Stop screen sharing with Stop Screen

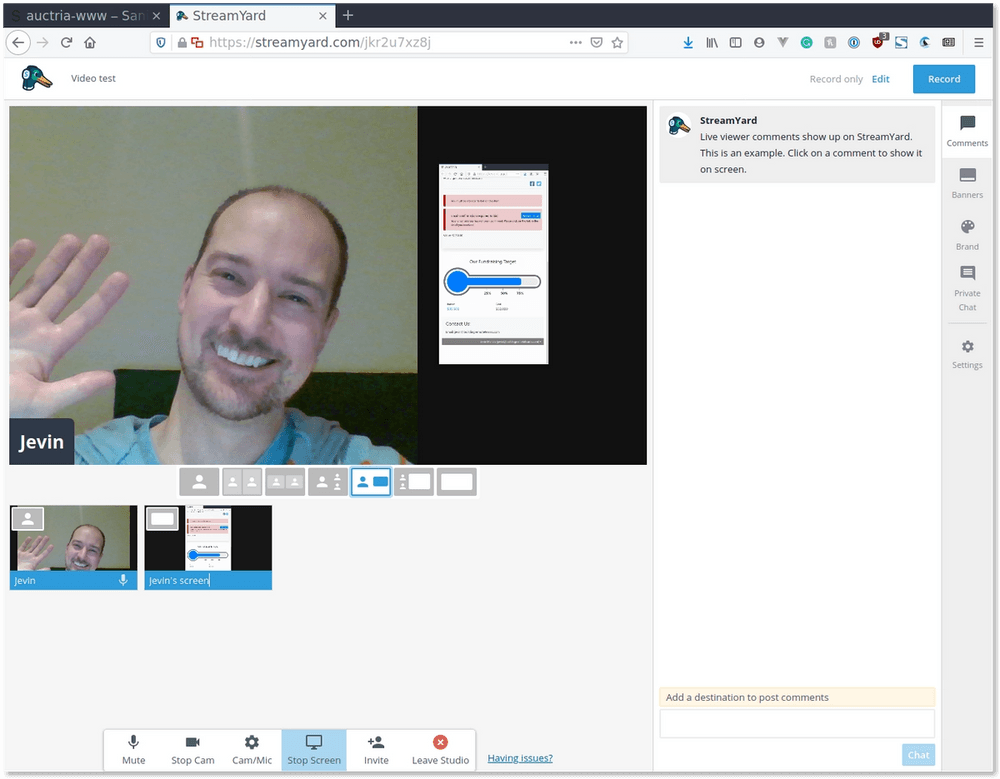tap(314, 750)
